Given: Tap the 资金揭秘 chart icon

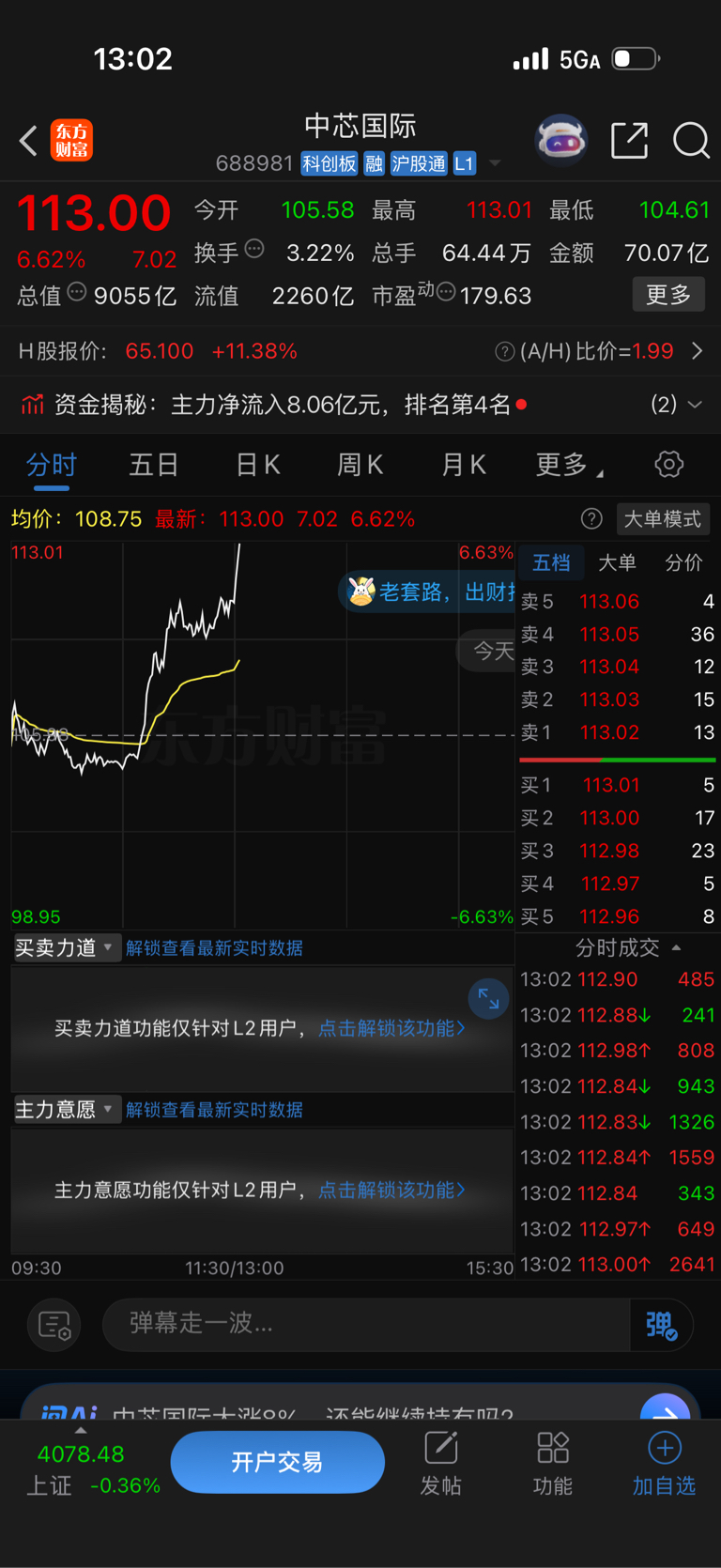Looking at the screenshot, I should [x=33, y=405].
